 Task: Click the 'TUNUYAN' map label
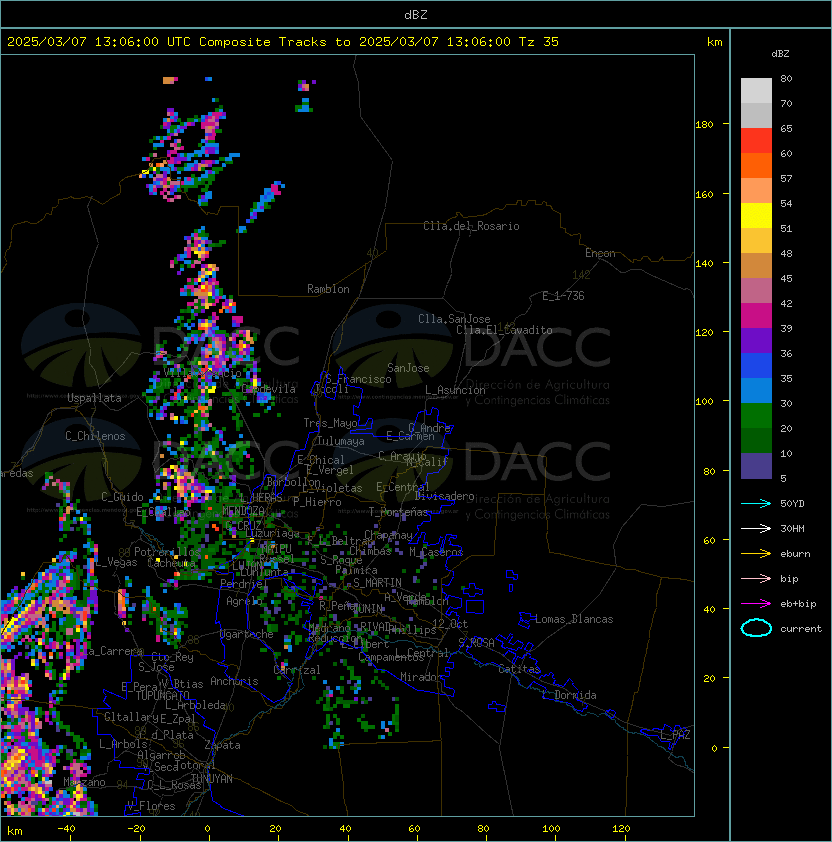[212, 779]
